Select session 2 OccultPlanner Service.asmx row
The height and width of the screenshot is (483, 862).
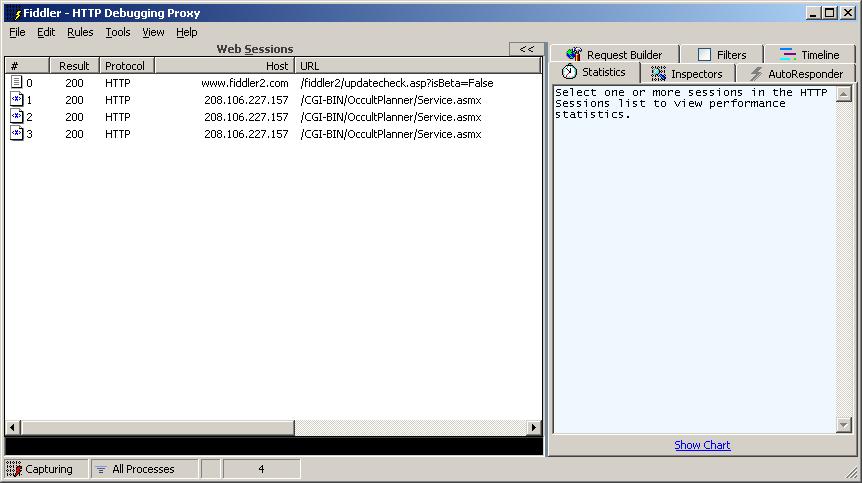tap(390, 117)
